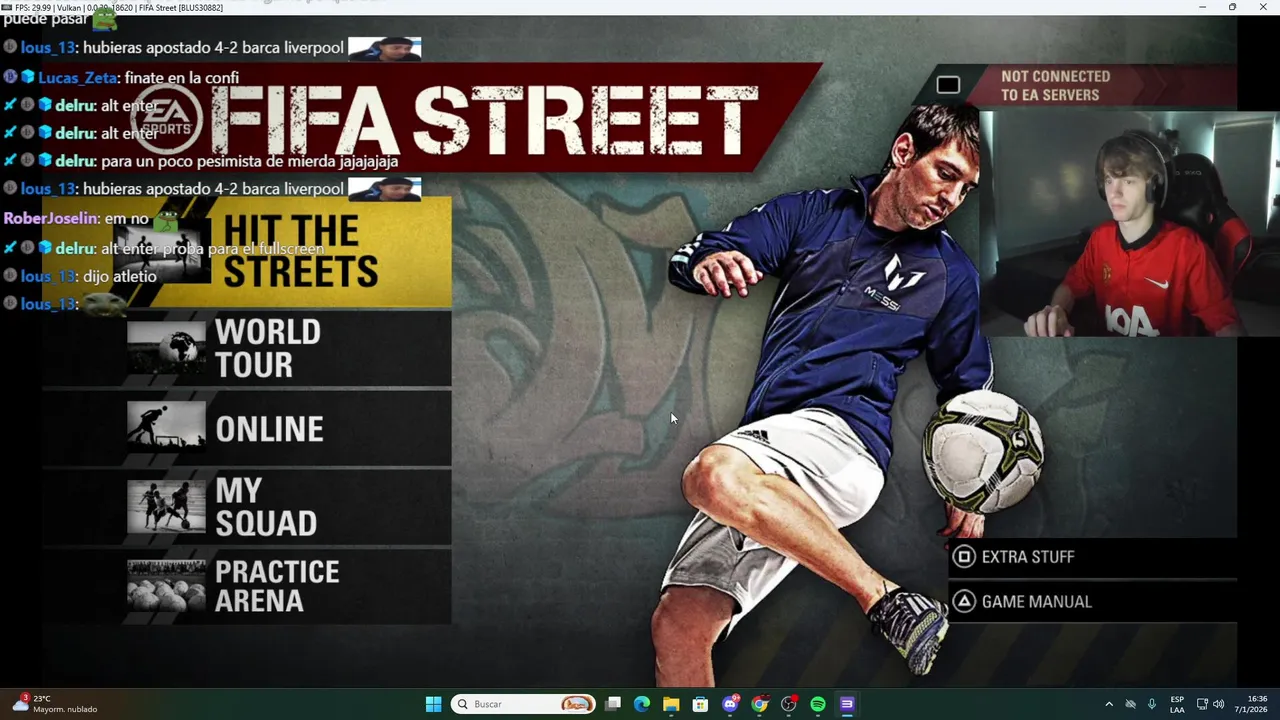Click the camouflaged cloud tray icon
Viewport: 1280px width, 720px height.
pyautogui.click(x=1131, y=704)
